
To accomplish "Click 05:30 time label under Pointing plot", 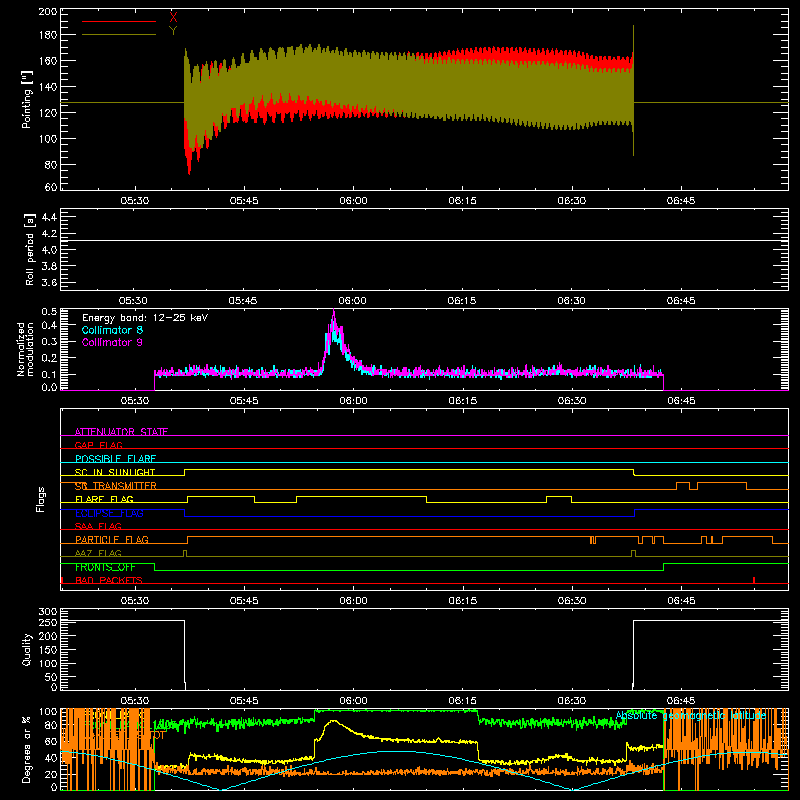I will pyautogui.click(x=135, y=201).
